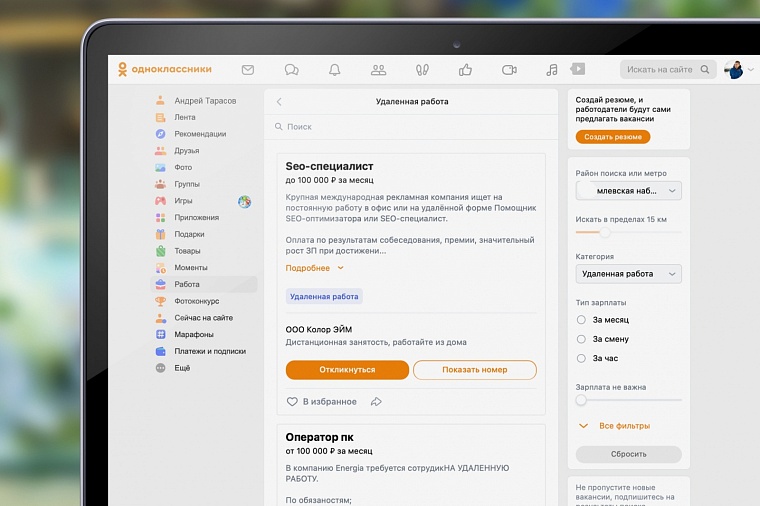The width and height of the screenshot is (760, 506).
Task: Open the video camera icon in header
Action: pyautogui.click(x=509, y=70)
